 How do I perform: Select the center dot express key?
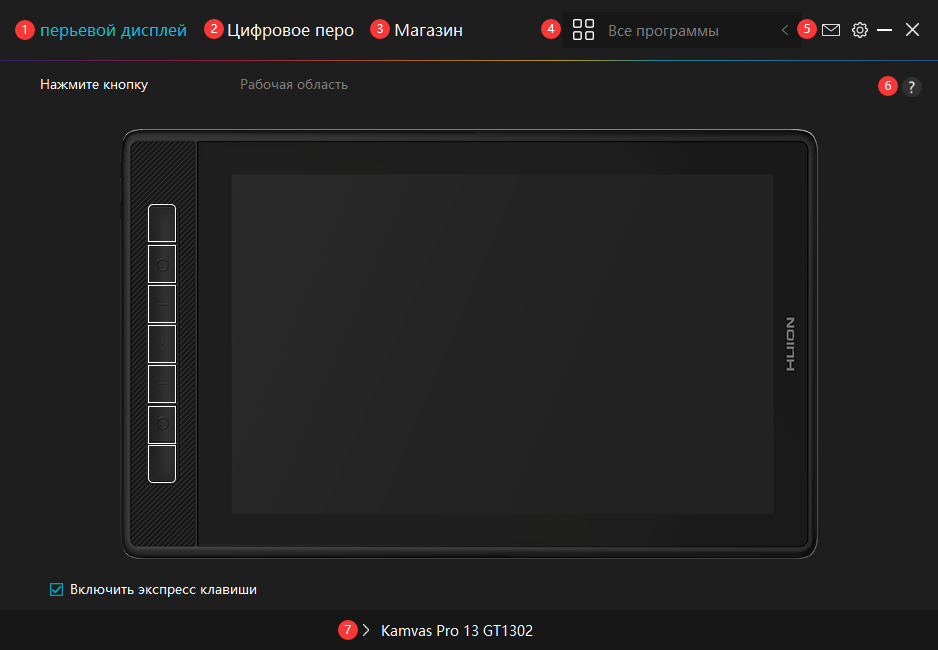tap(162, 343)
